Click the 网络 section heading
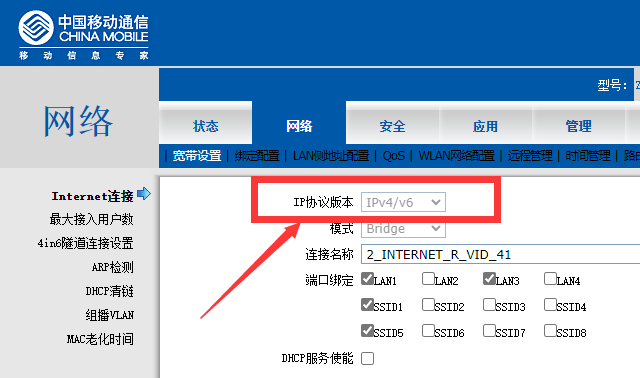The image size is (640, 378). tap(78, 121)
